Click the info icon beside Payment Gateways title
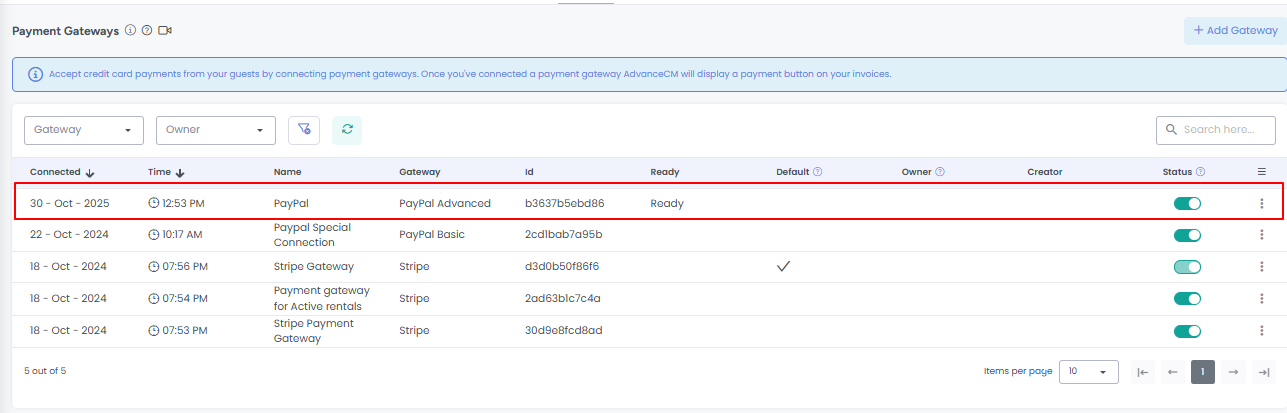 (x=130, y=30)
